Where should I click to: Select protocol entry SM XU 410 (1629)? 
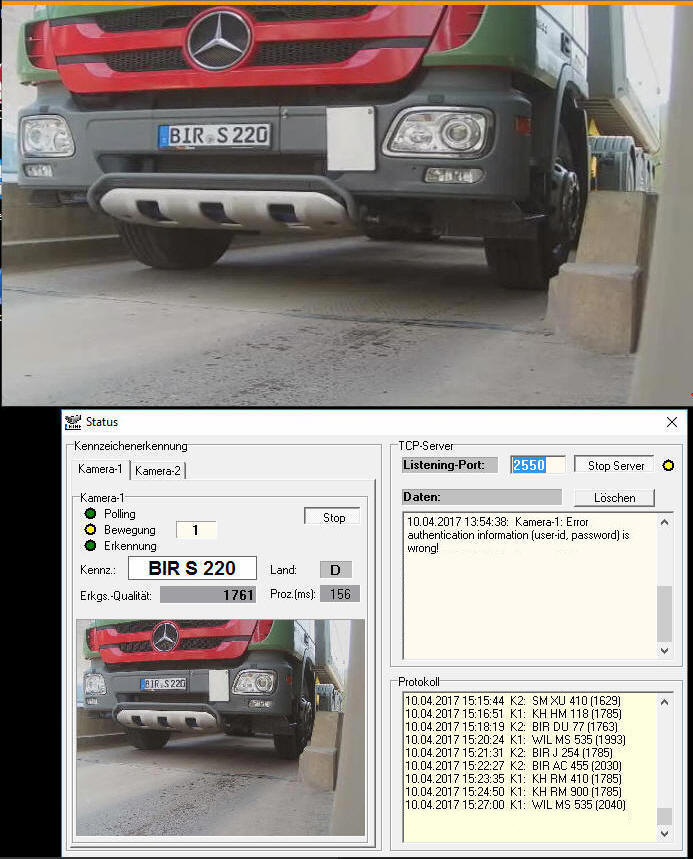(x=513, y=701)
